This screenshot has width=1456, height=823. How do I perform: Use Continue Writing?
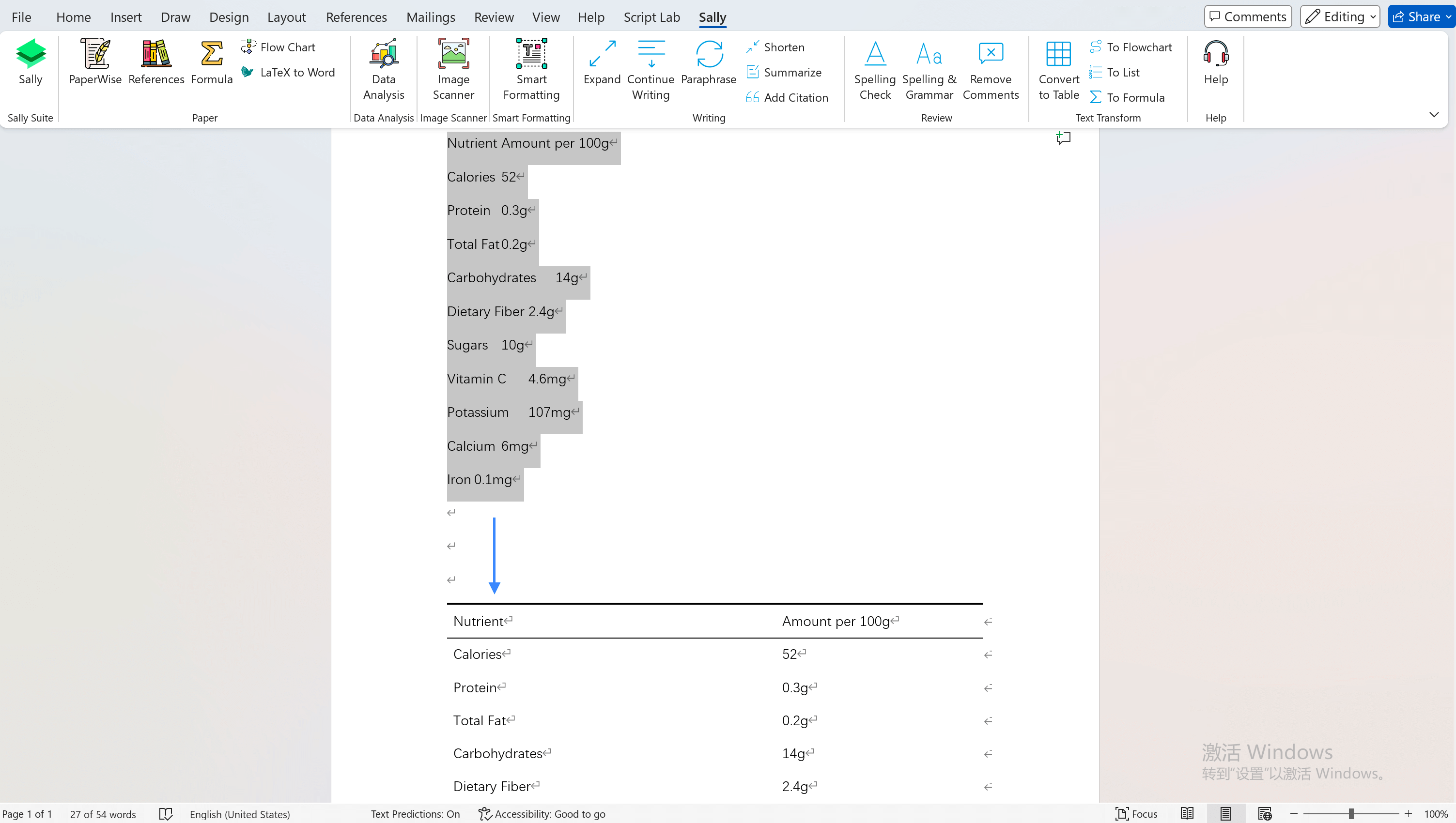pos(651,70)
